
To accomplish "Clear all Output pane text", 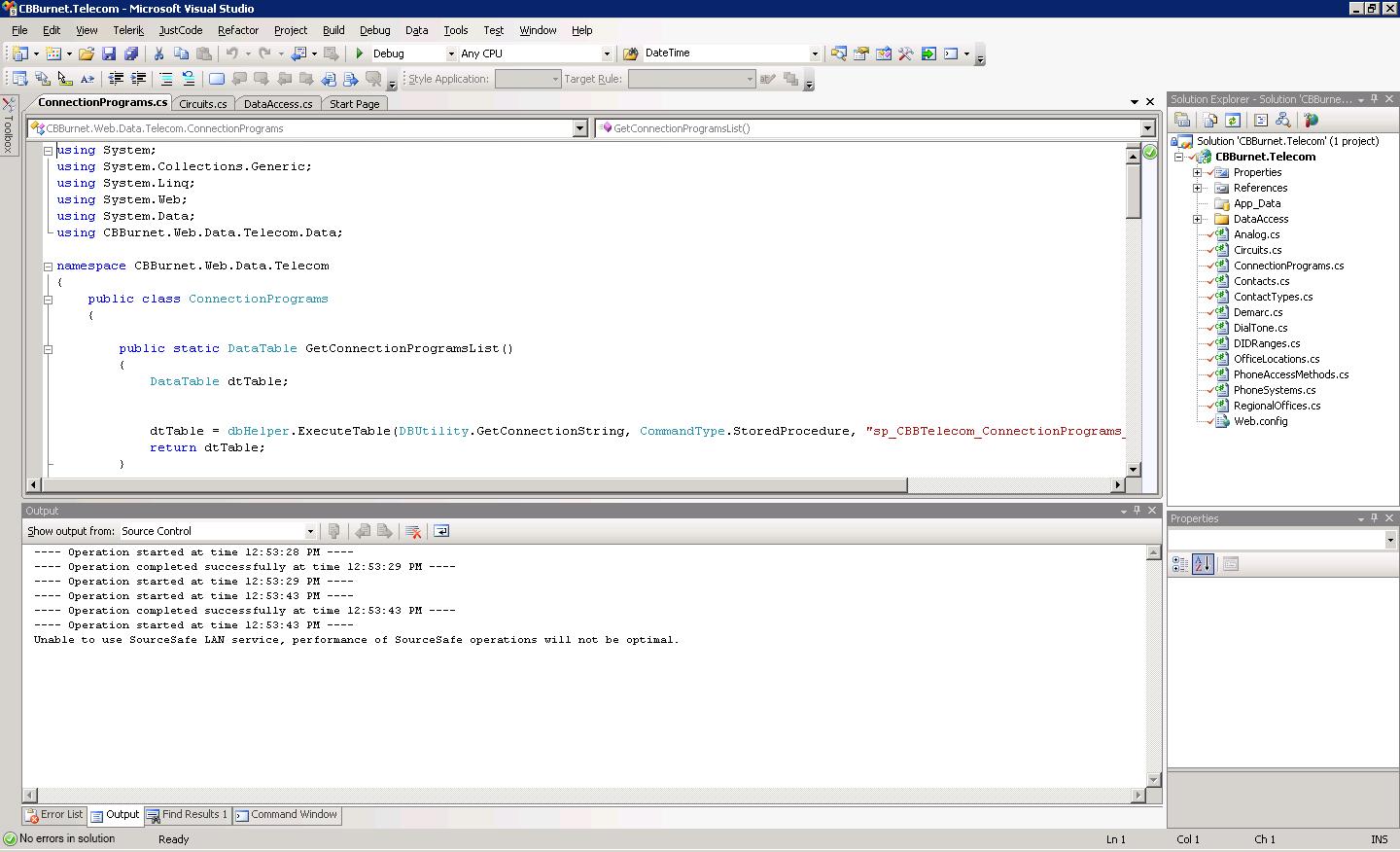I will point(413,531).
